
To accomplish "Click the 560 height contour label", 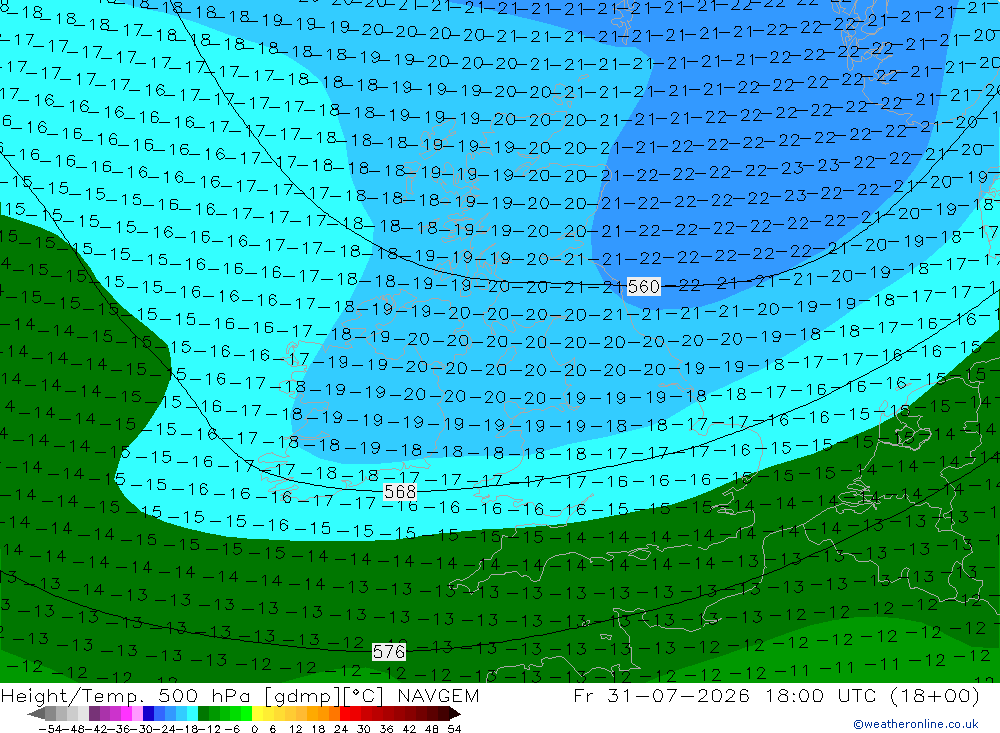I will tap(643, 286).
